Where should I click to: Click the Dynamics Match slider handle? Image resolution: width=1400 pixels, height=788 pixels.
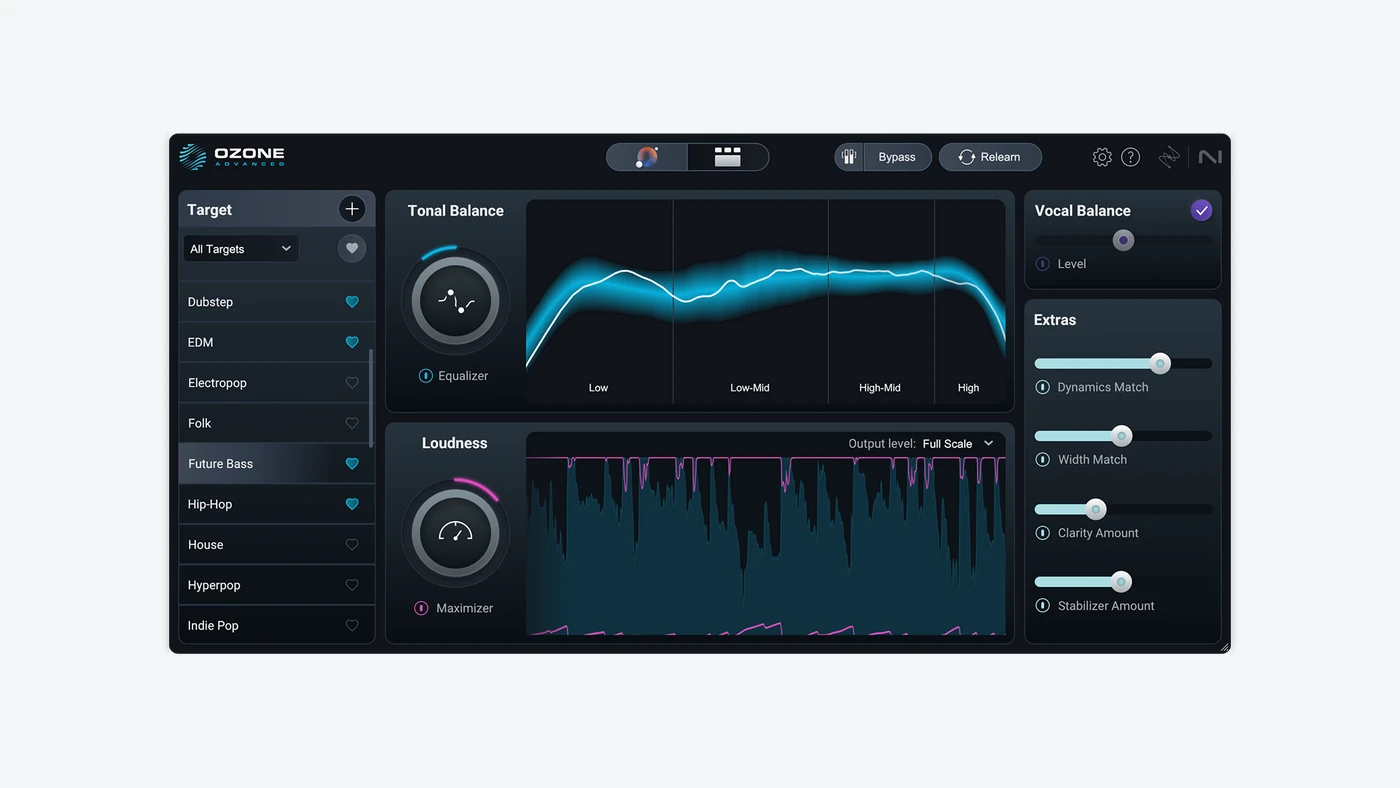point(1160,363)
